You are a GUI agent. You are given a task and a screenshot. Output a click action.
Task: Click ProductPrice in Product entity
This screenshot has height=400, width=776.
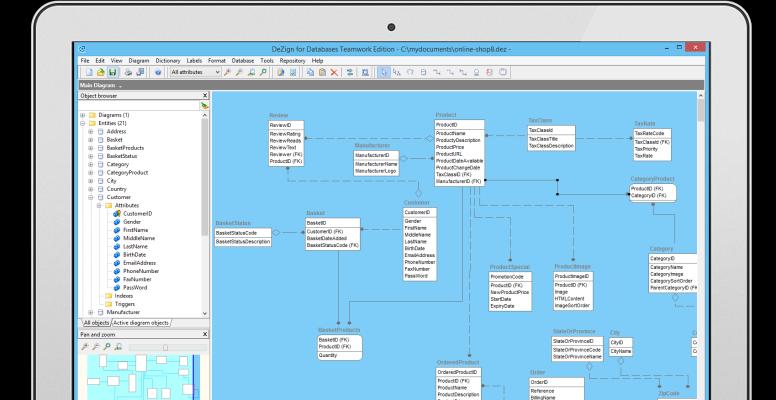[x=450, y=147]
